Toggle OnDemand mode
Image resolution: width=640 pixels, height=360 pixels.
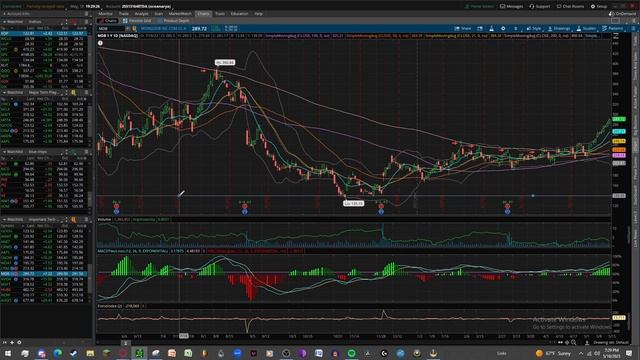(622, 13)
